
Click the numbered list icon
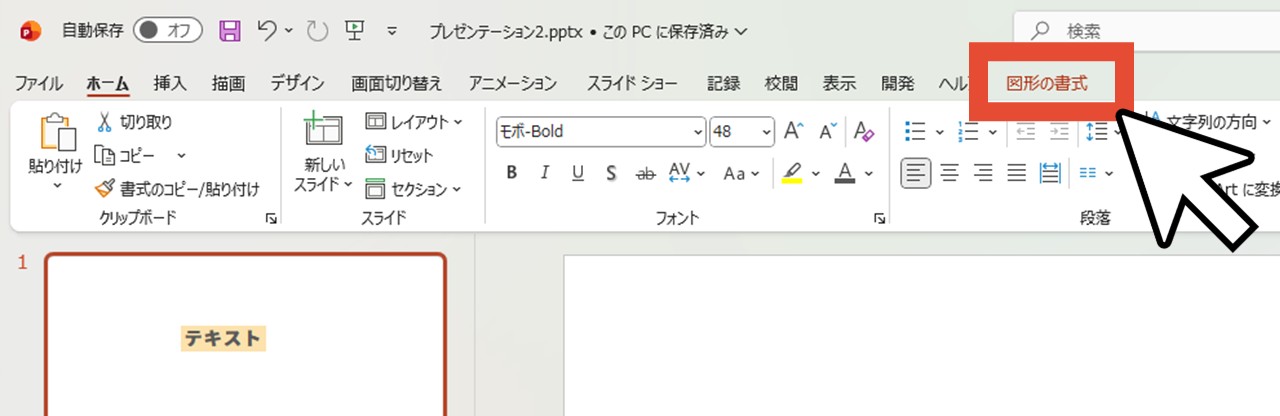tap(968, 131)
